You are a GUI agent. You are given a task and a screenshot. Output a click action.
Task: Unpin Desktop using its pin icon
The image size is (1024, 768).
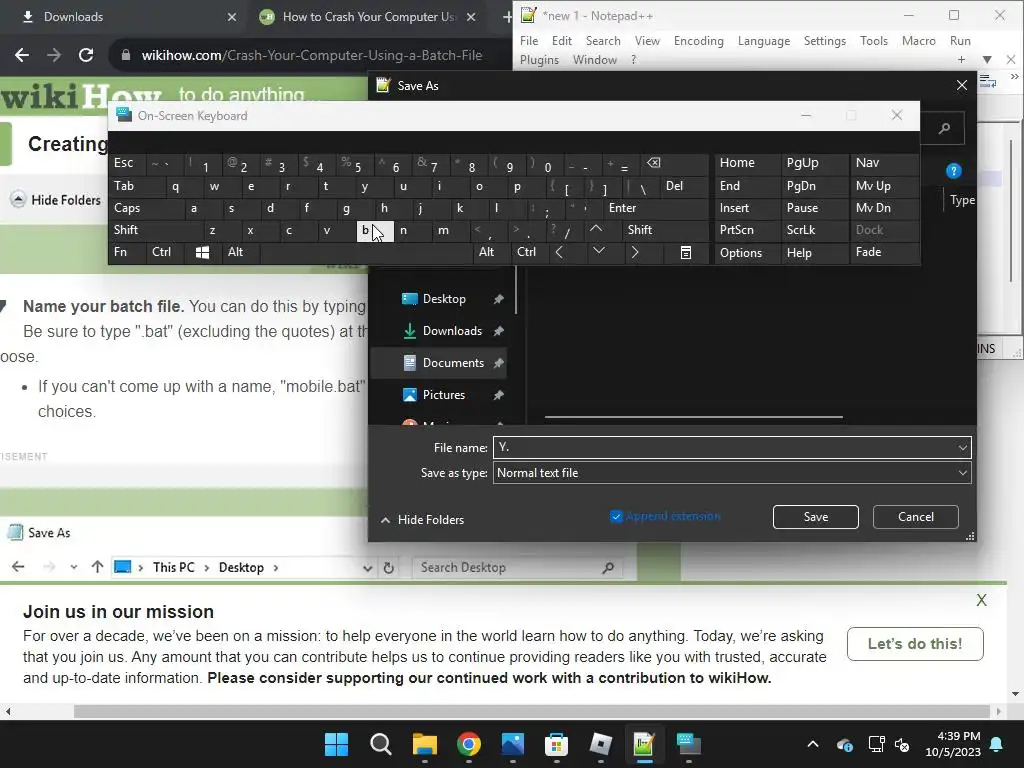click(498, 298)
